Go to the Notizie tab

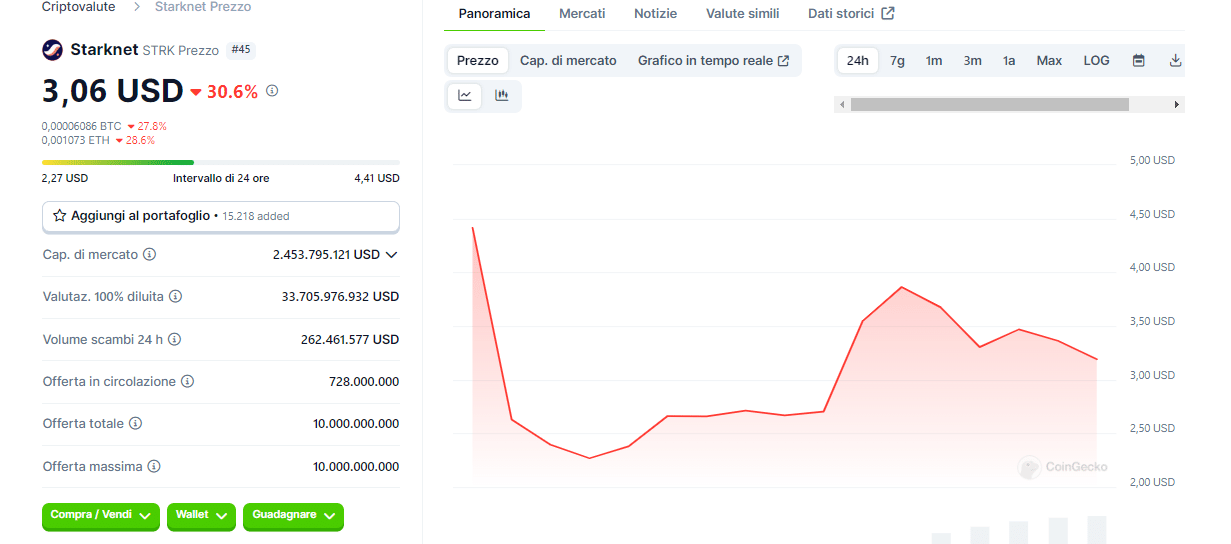point(655,14)
